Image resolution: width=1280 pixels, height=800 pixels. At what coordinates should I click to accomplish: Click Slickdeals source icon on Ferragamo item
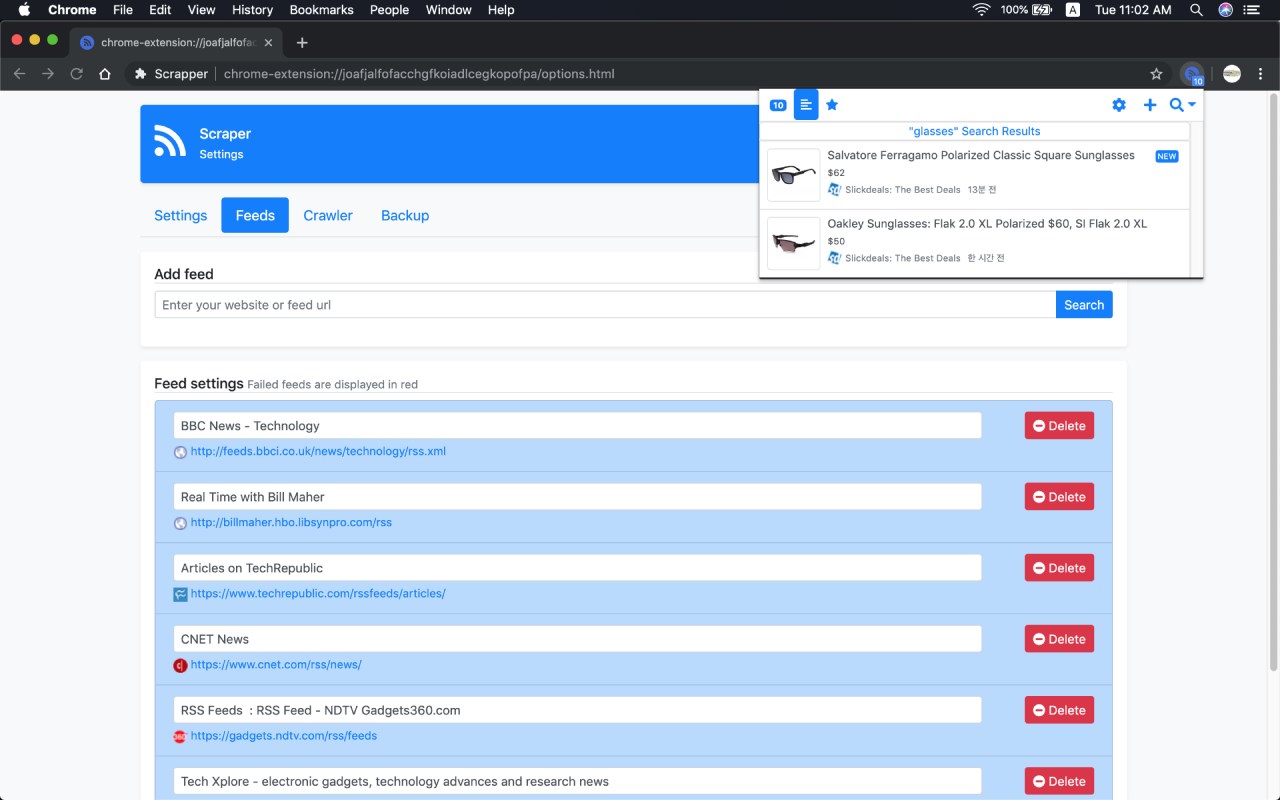tap(835, 190)
